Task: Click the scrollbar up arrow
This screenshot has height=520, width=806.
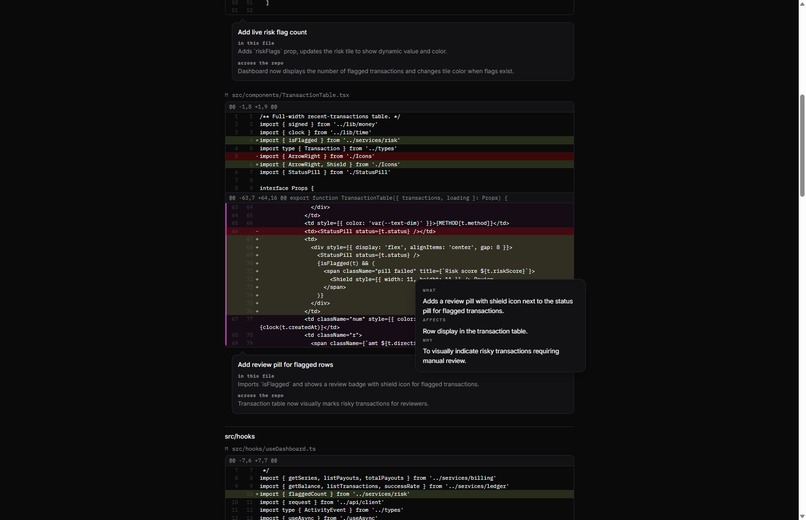Action: (802, 3)
